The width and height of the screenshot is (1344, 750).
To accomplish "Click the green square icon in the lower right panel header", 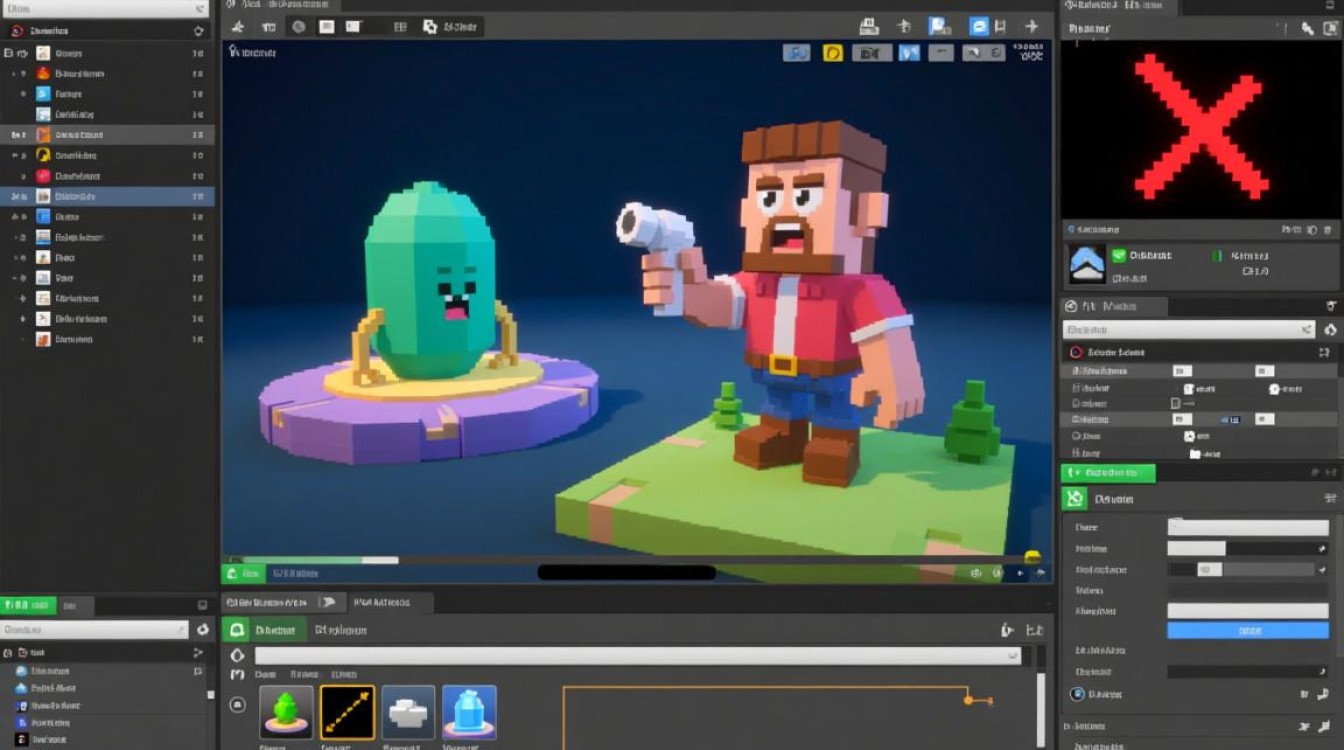I will point(1075,498).
